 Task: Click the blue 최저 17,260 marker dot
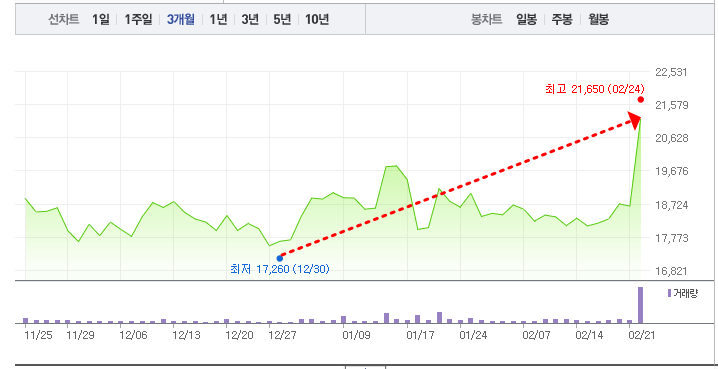[x=280, y=258]
